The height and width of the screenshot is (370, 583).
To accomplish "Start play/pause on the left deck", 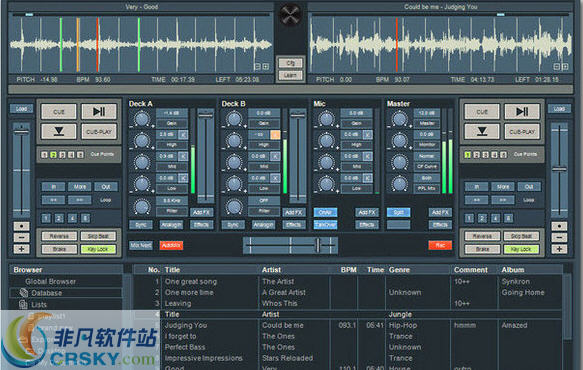I will (x=99, y=112).
